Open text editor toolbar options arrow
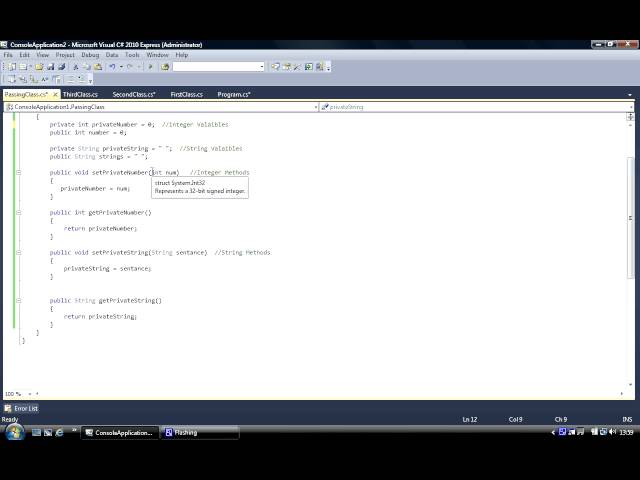This screenshot has height=480, width=640. click(90, 80)
